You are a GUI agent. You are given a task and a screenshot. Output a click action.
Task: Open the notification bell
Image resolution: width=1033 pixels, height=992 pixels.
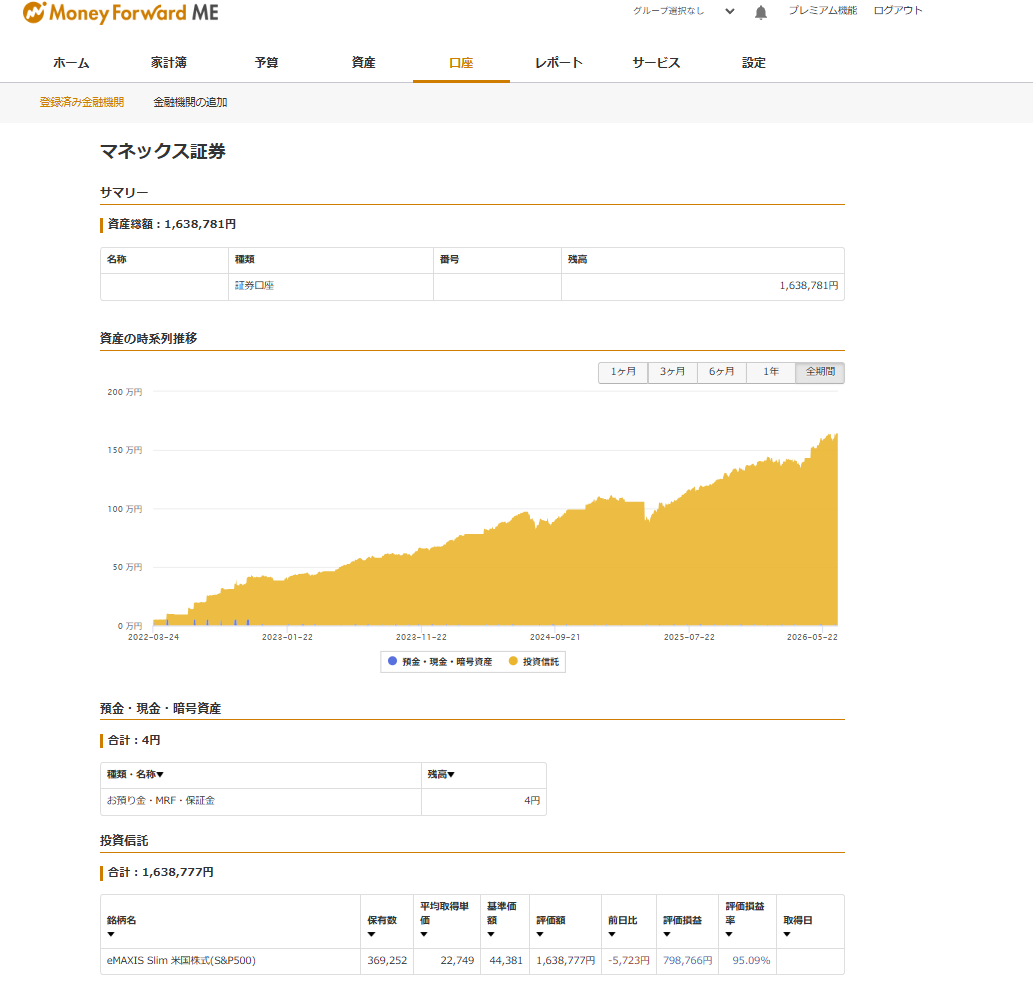tap(760, 13)
